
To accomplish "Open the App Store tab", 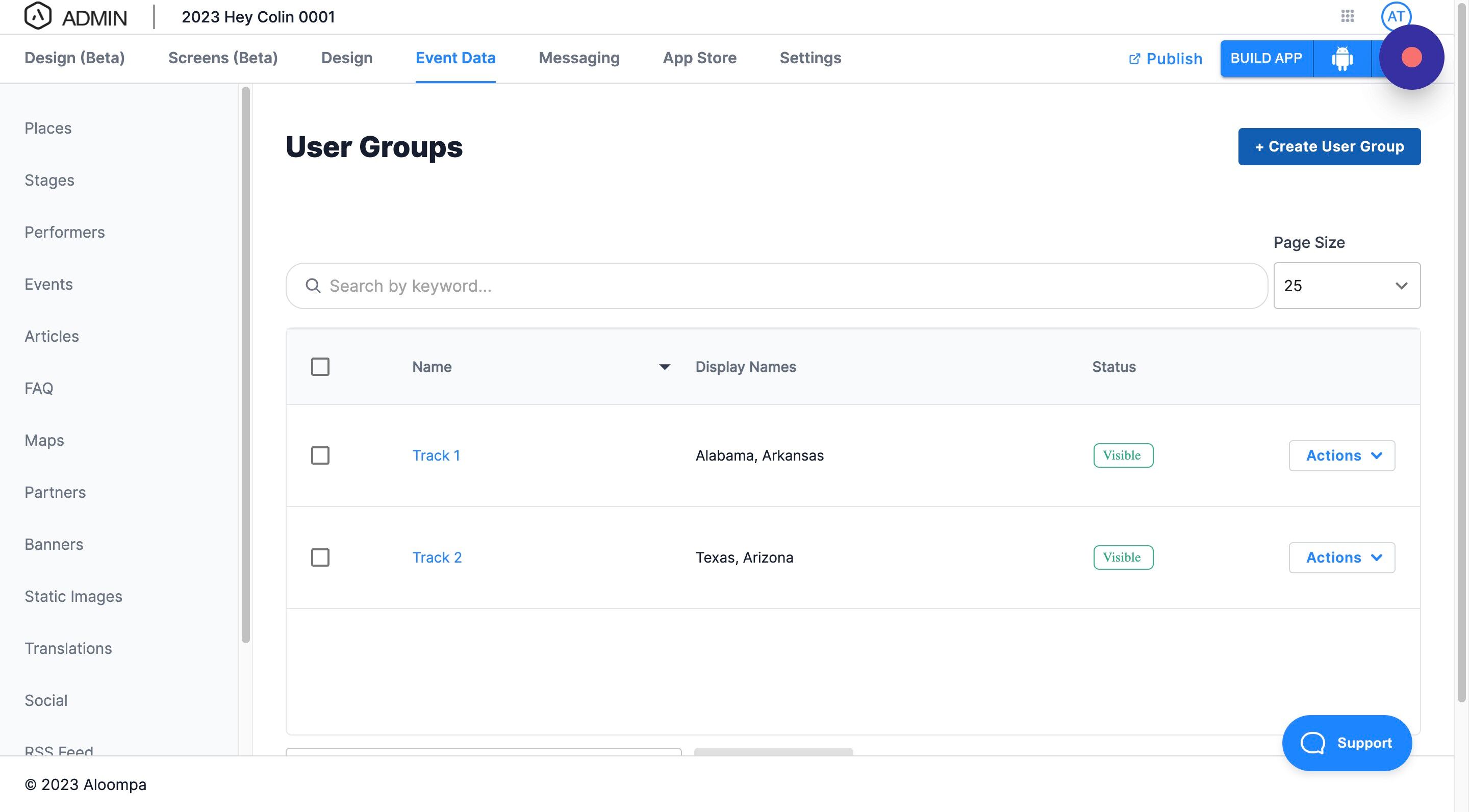I will point(699,58).
